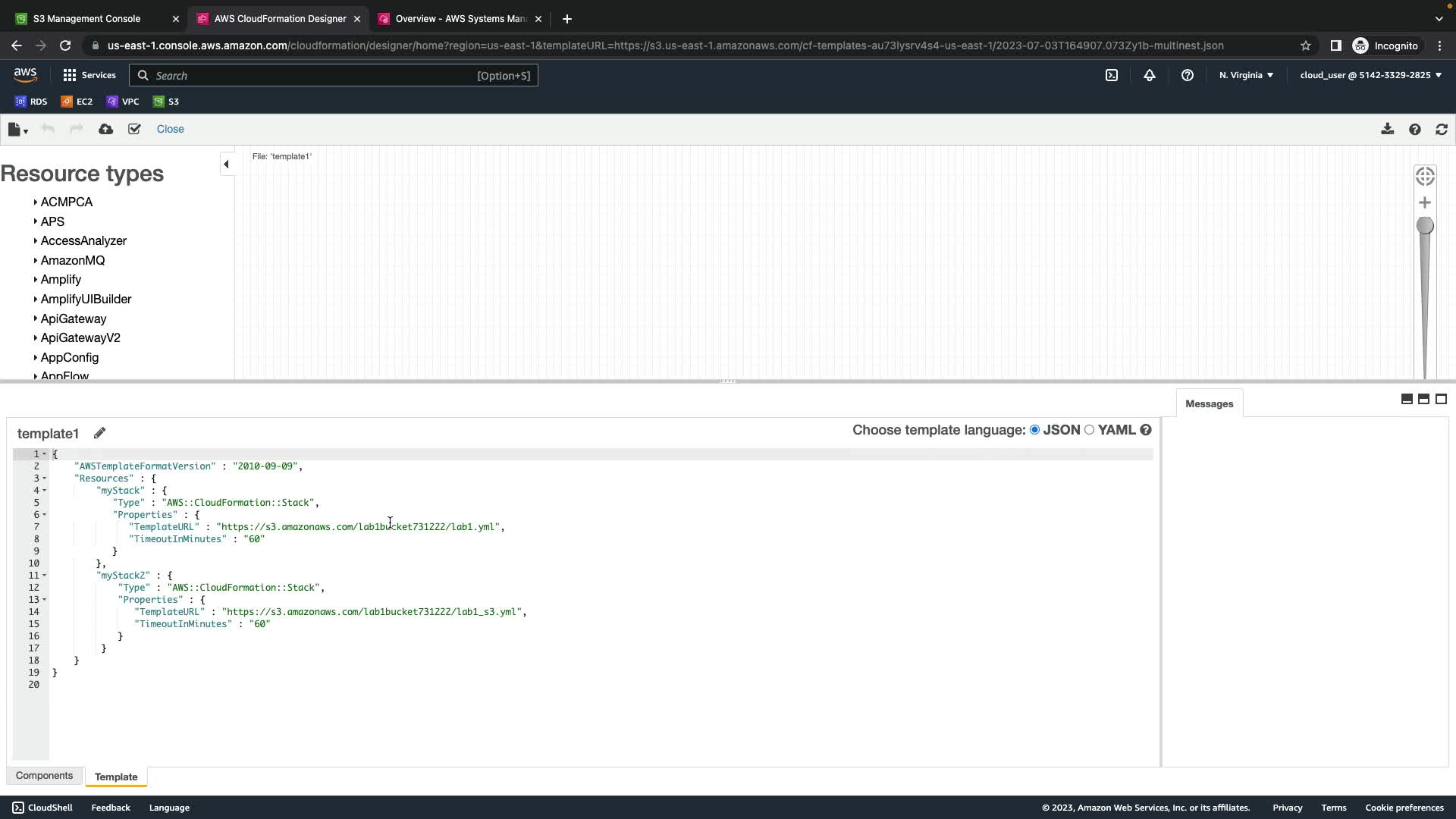
Task: Click the pencil icon to rename template1
Action: pyautogui.click(x=99, y=433)
